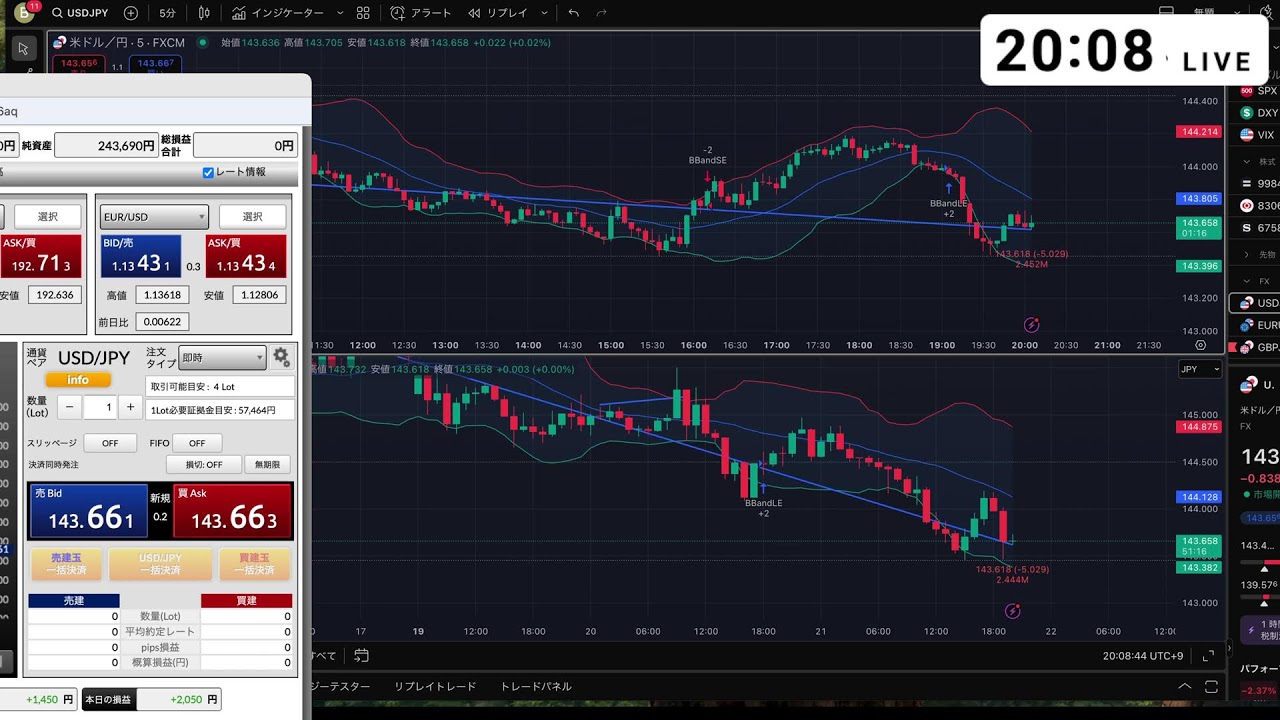Screen dimensions: 1280x720
Task: Click the 無期限 expiry button
Action: [x=268, y=465]
